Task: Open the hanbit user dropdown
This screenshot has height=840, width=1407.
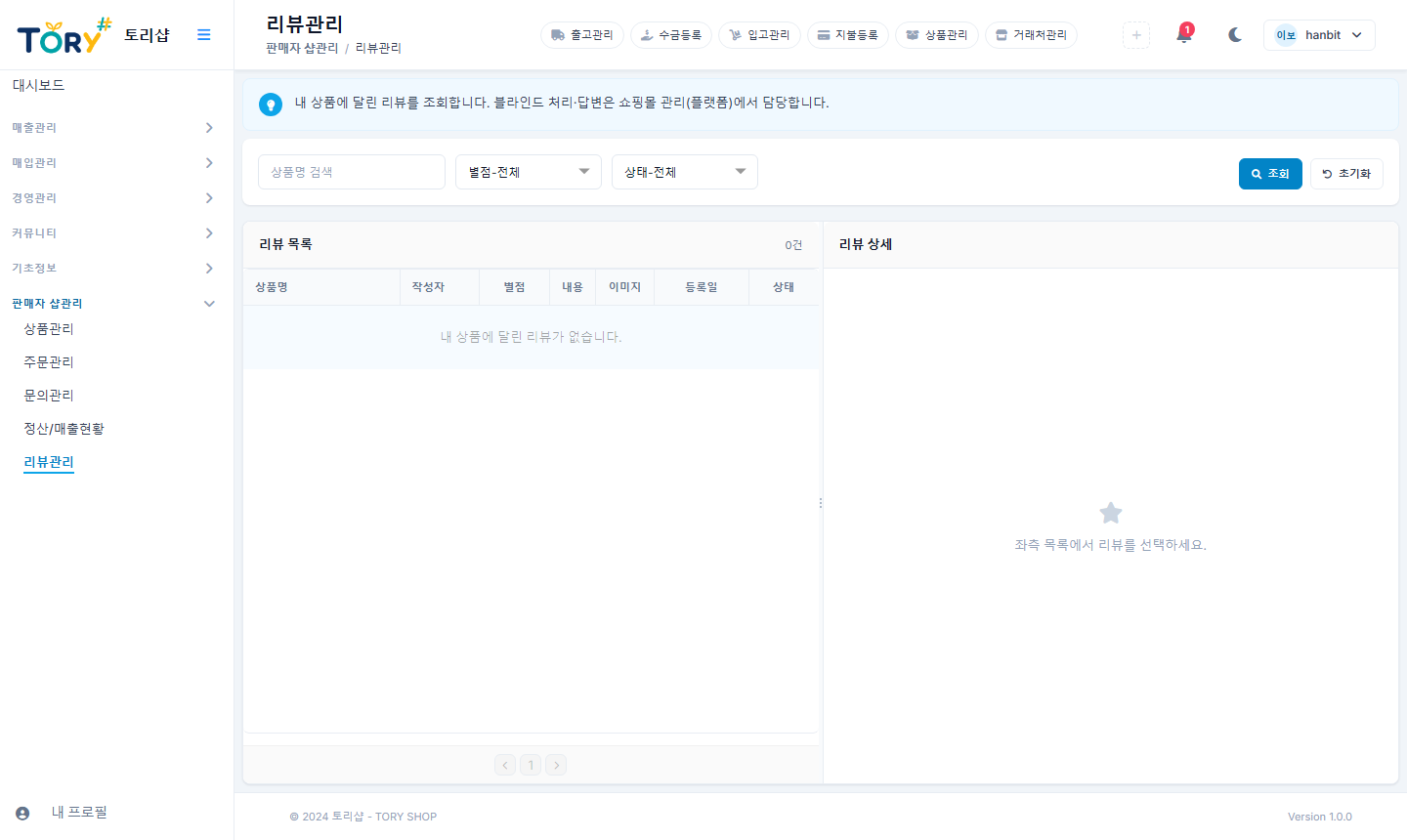Action: pyautogui.click(x=1319, y=35)
